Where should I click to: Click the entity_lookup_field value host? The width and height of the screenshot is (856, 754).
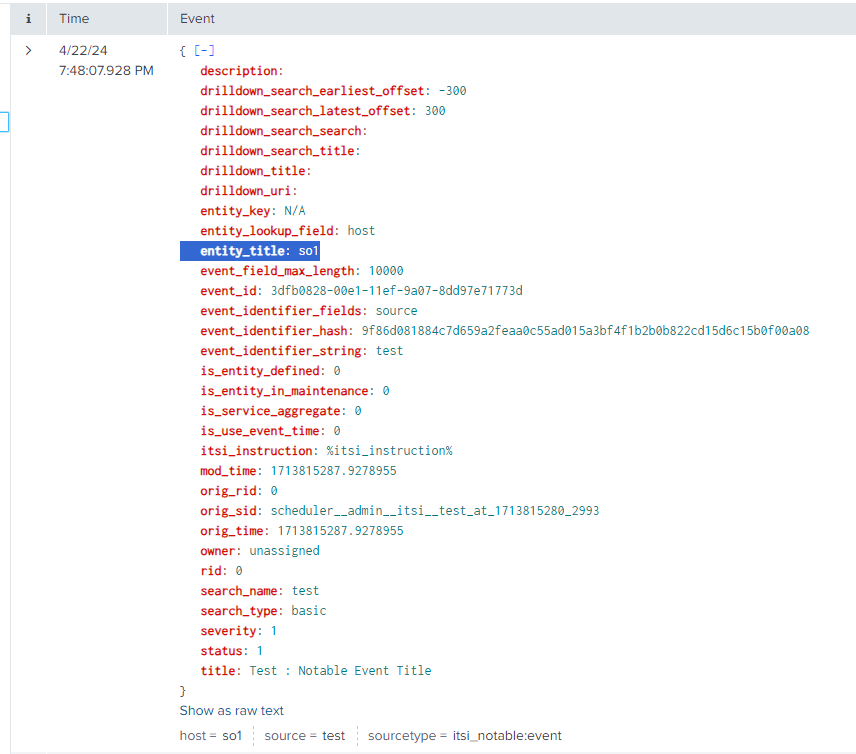click(361, 230)
